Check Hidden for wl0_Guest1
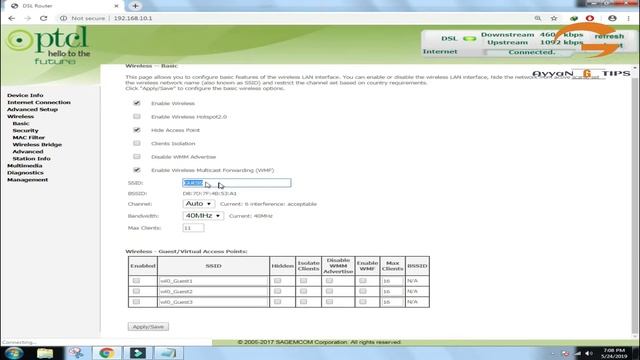Screen dimensions: 640x360 coord(278,281)
